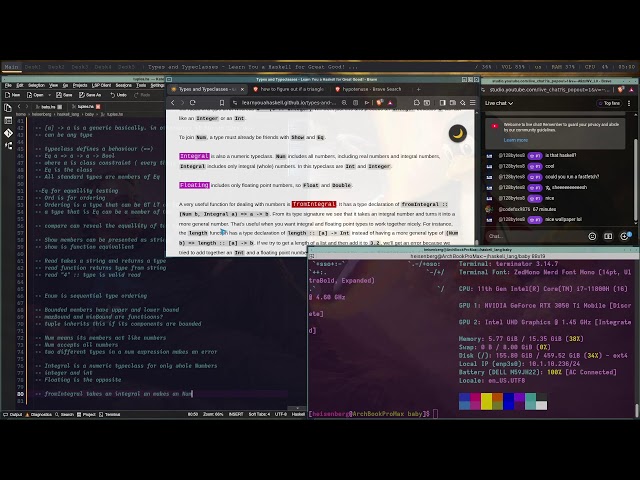Open the Extensions puzzle icon in Brave
640x480 pixels.
[x=416, y=103]
